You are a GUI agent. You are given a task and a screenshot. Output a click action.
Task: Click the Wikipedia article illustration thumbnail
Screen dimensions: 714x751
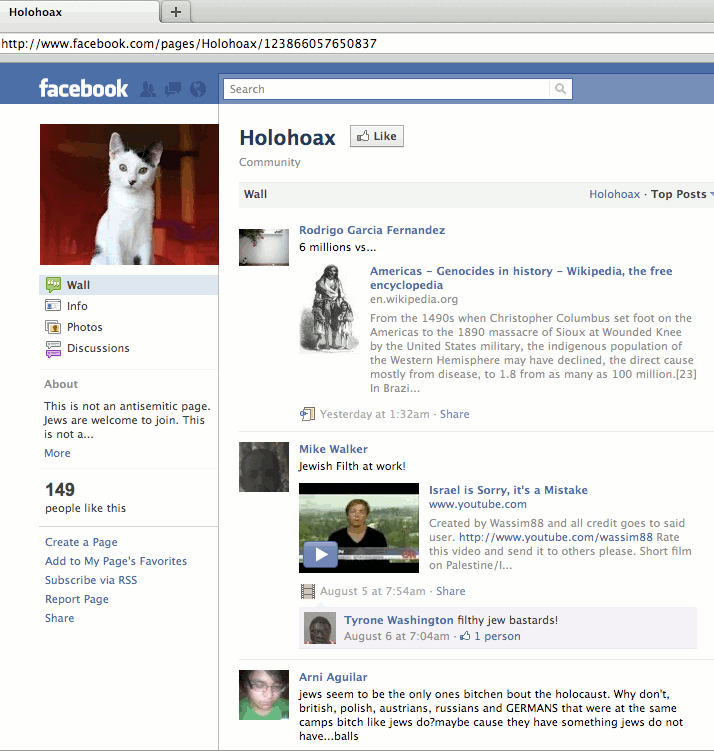point(329,309)
